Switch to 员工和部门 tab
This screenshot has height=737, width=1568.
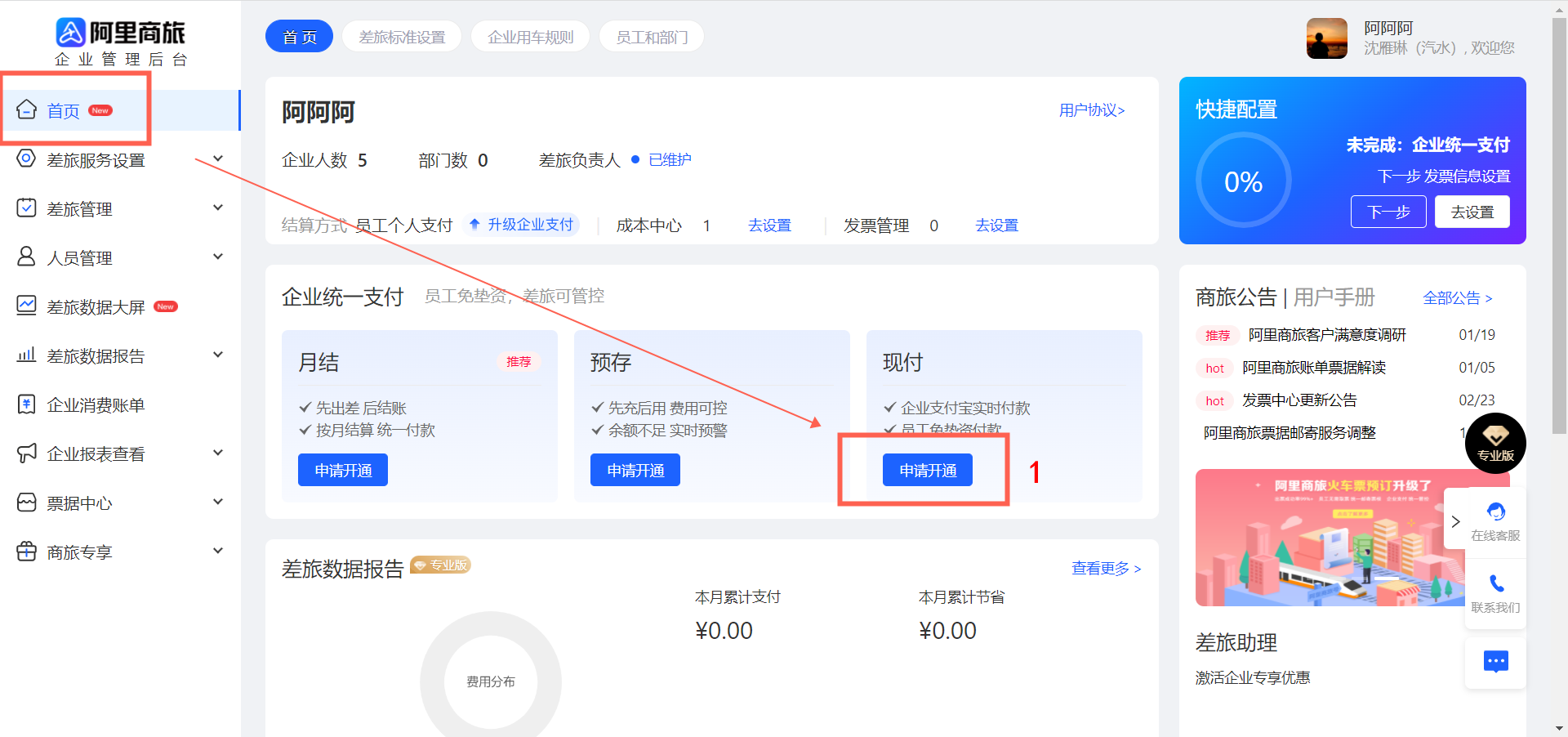tap(652, 37)
